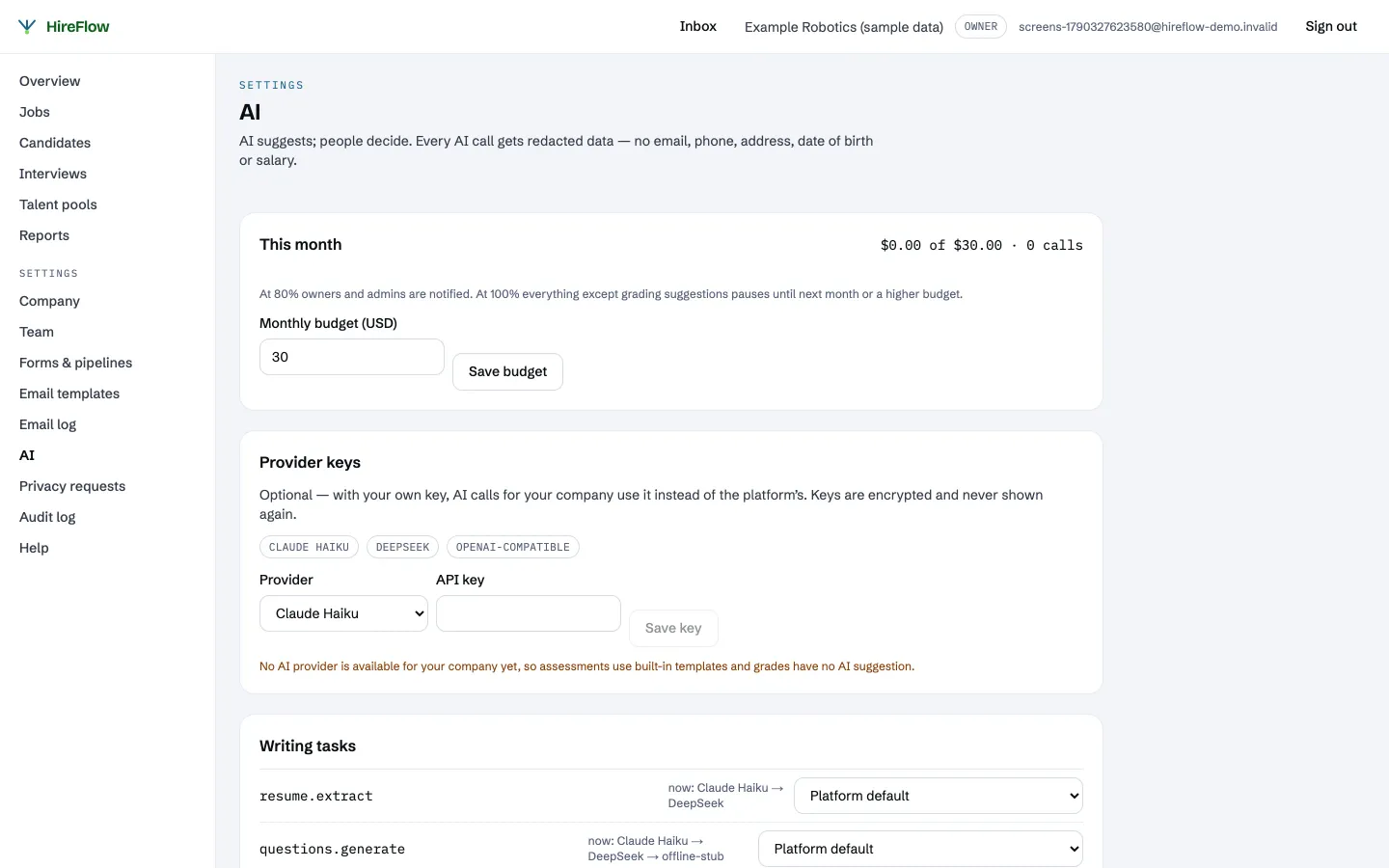This screenshot has height=868, width=1389.
Task: Select AI in settings sidebar
Action: [27, 455]
